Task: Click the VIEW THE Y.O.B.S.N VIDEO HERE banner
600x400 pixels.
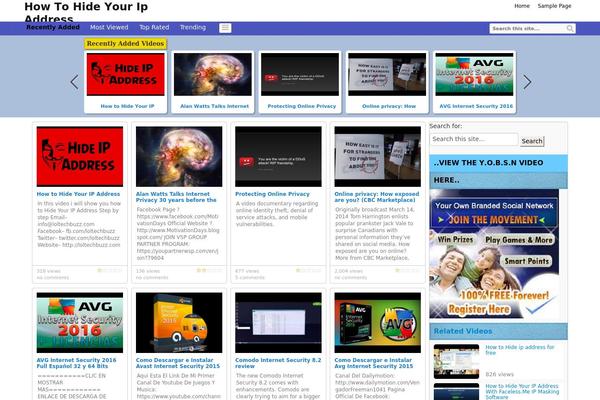Action: click(498, 171)
